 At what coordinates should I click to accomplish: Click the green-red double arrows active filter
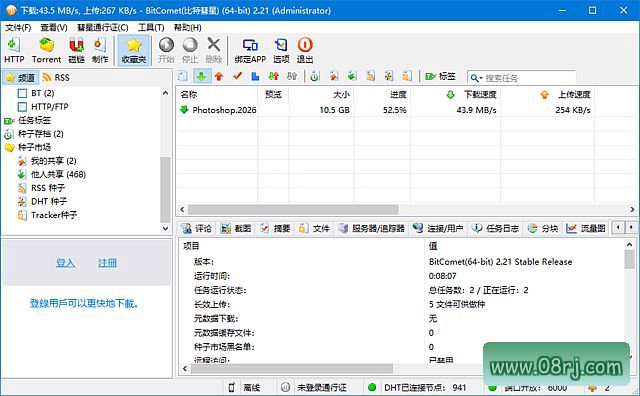click(273, 76)
